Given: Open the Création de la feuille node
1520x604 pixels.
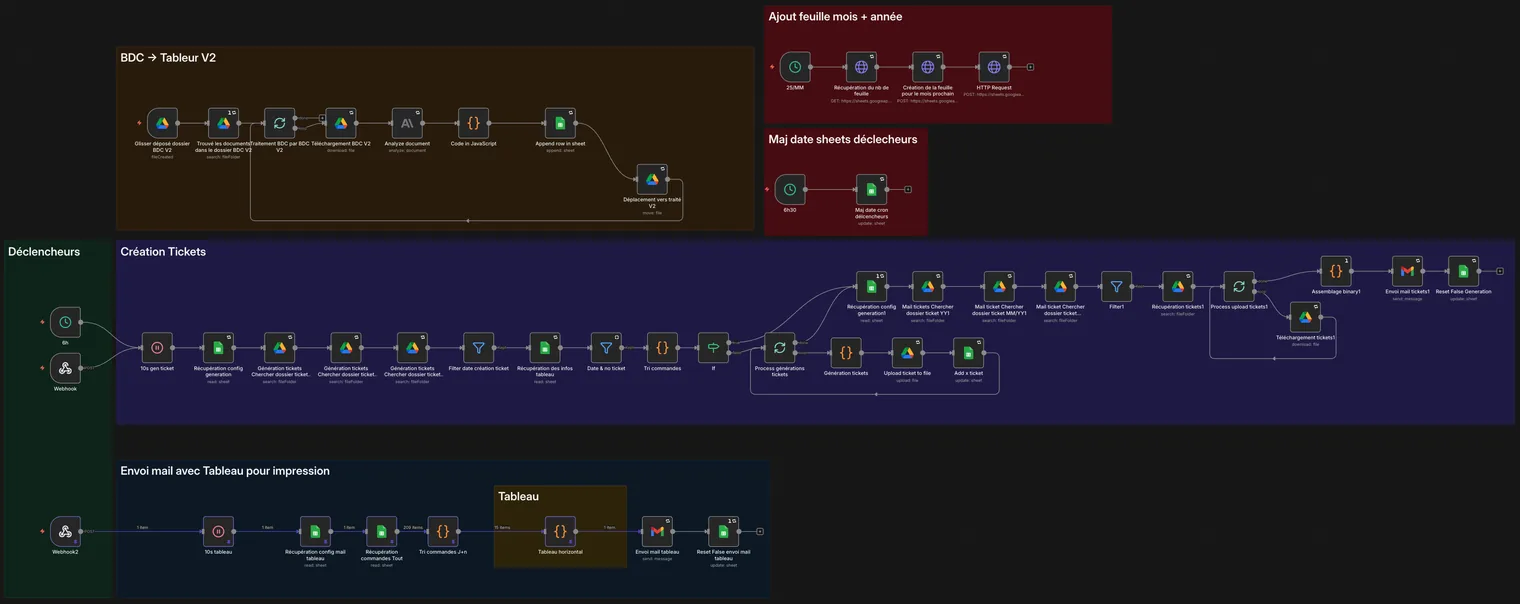Looking at the screenshot, I should tap(927, 67).
